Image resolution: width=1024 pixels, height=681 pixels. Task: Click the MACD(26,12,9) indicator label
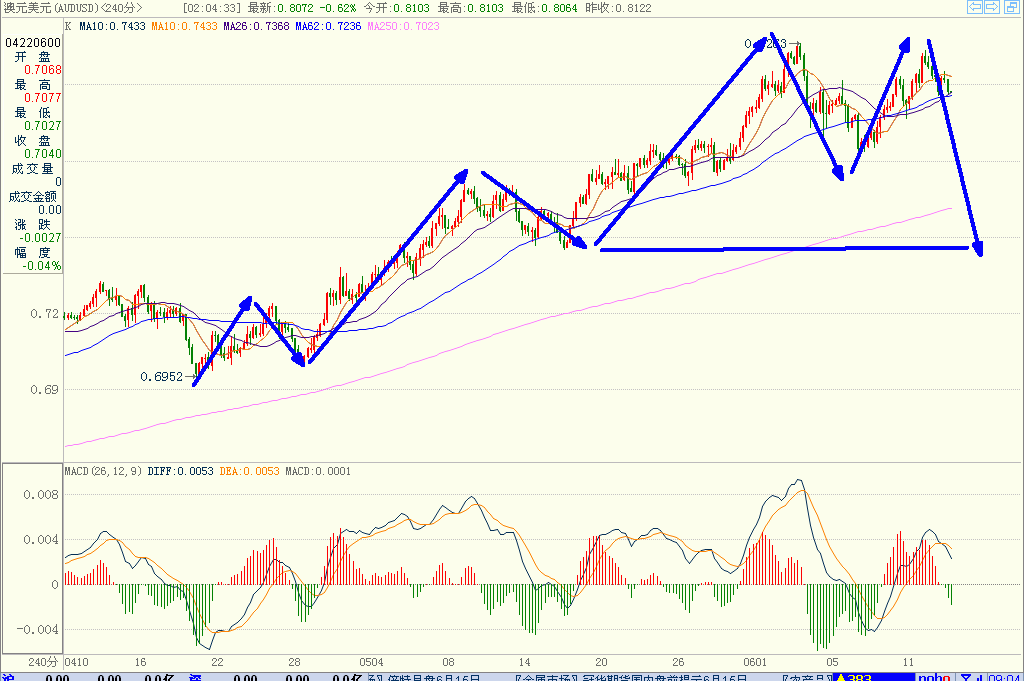click(x=103, y=471)
